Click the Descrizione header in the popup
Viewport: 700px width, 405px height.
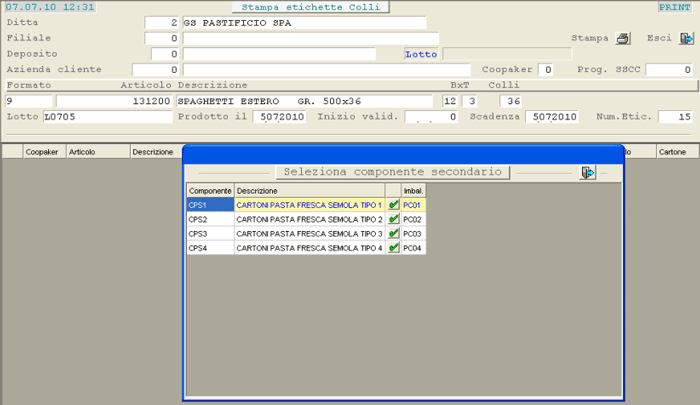click(x=310, y=190)
